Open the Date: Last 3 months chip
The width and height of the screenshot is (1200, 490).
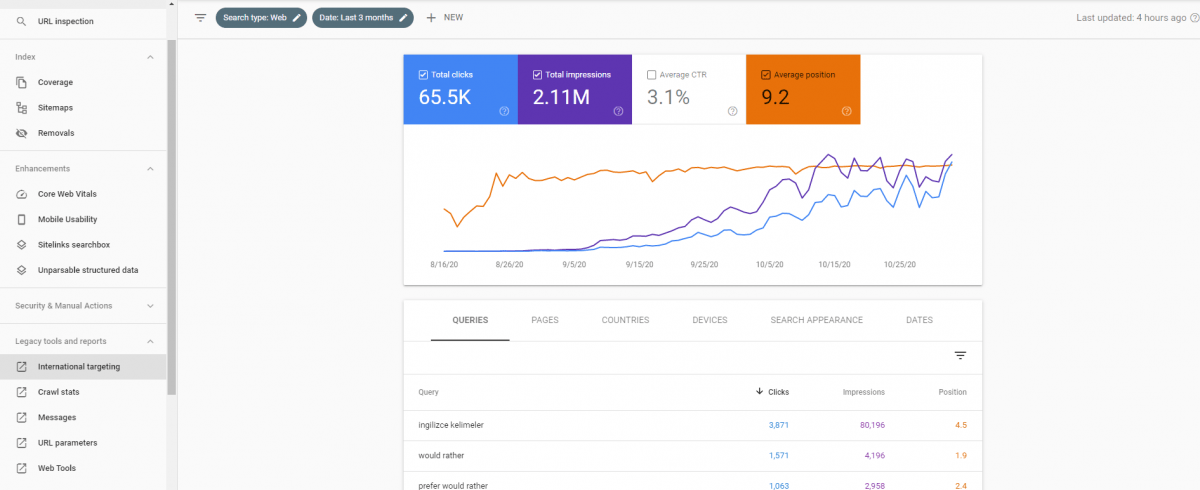(x=363, y=17)
